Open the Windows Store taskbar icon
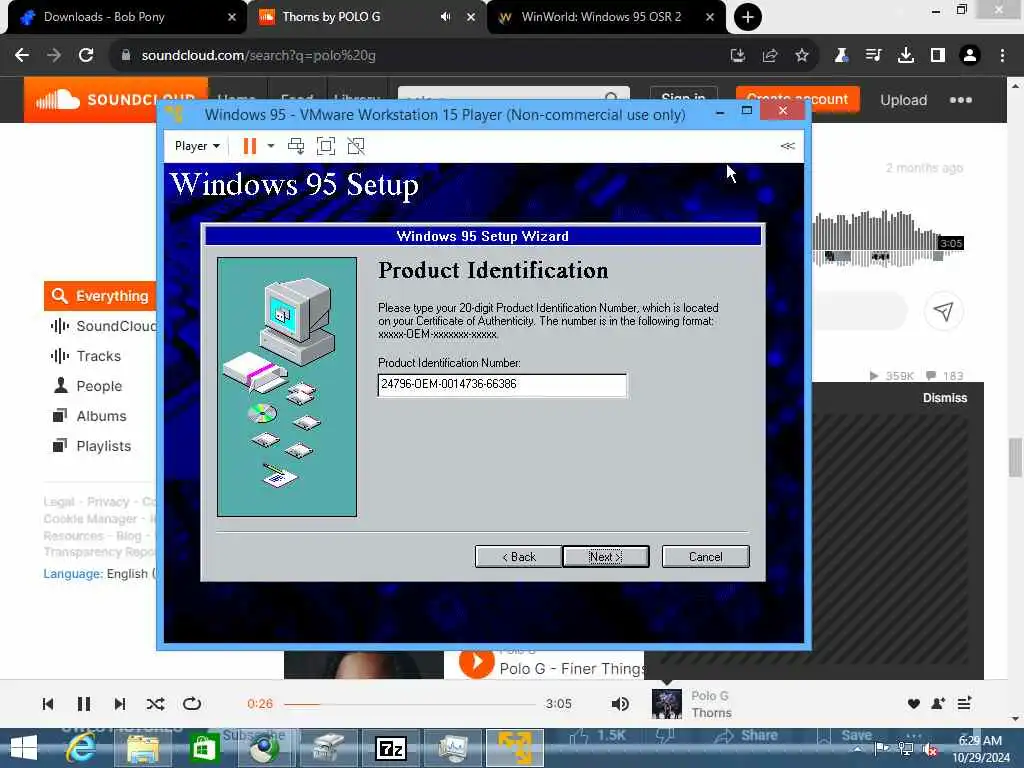1024x768 pixels. tap(204, 748)
